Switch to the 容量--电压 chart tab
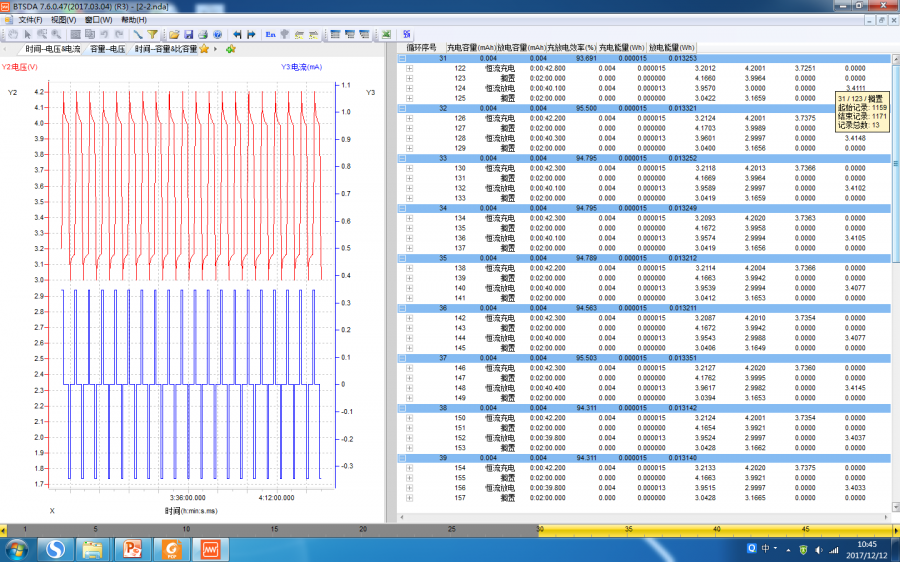 click(108, 48)
